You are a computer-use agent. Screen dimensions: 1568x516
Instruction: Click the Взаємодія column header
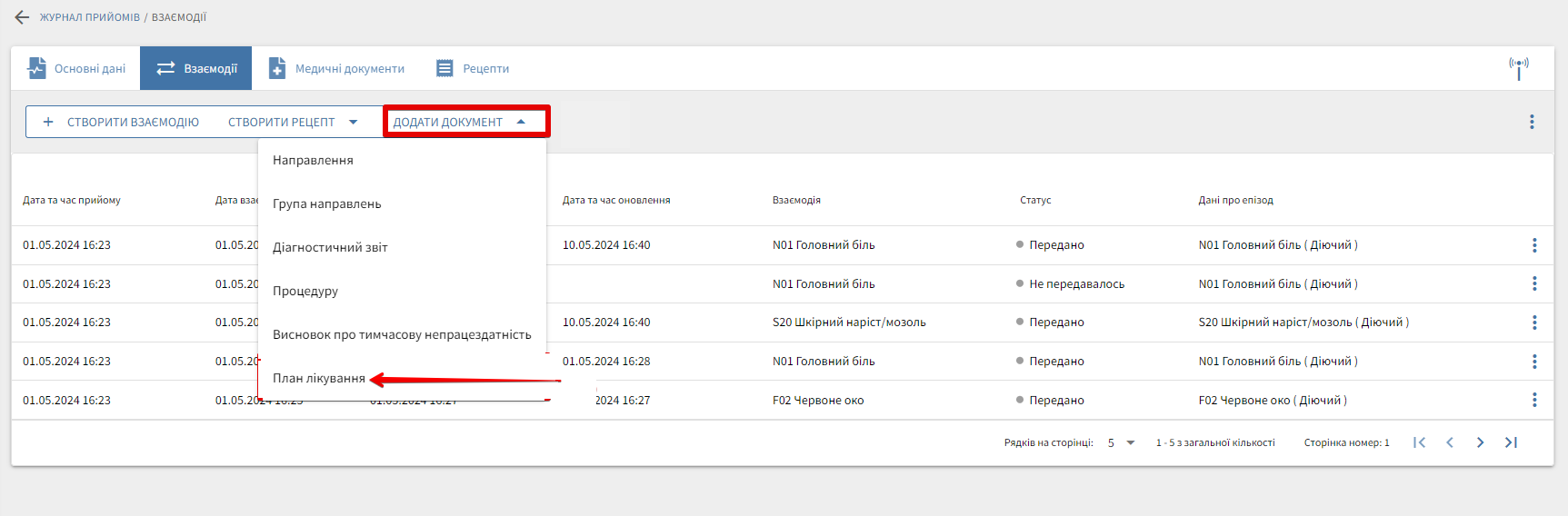click(796, 200)
